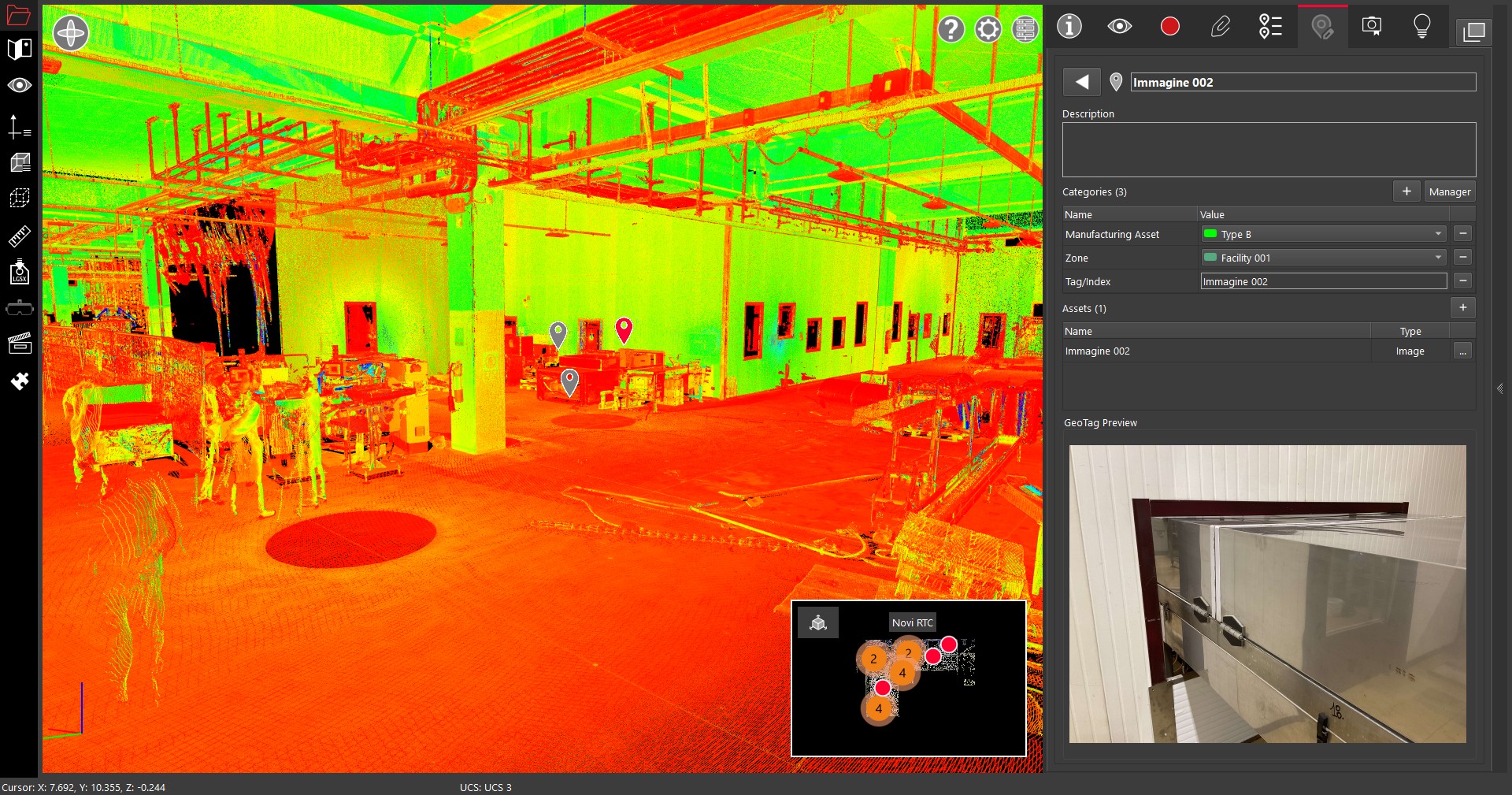1512x795 pixels.
Task: Click back arrow beside Immagine 002 name
Action: click(x=1081, y=82)
